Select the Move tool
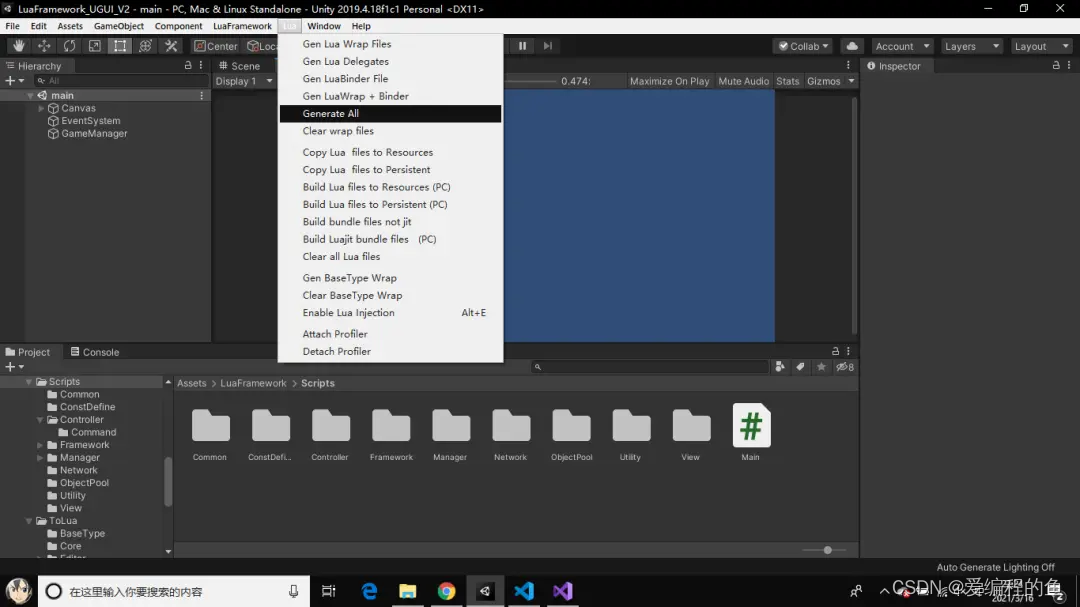Screen dimensions: 1080x607 42,45
